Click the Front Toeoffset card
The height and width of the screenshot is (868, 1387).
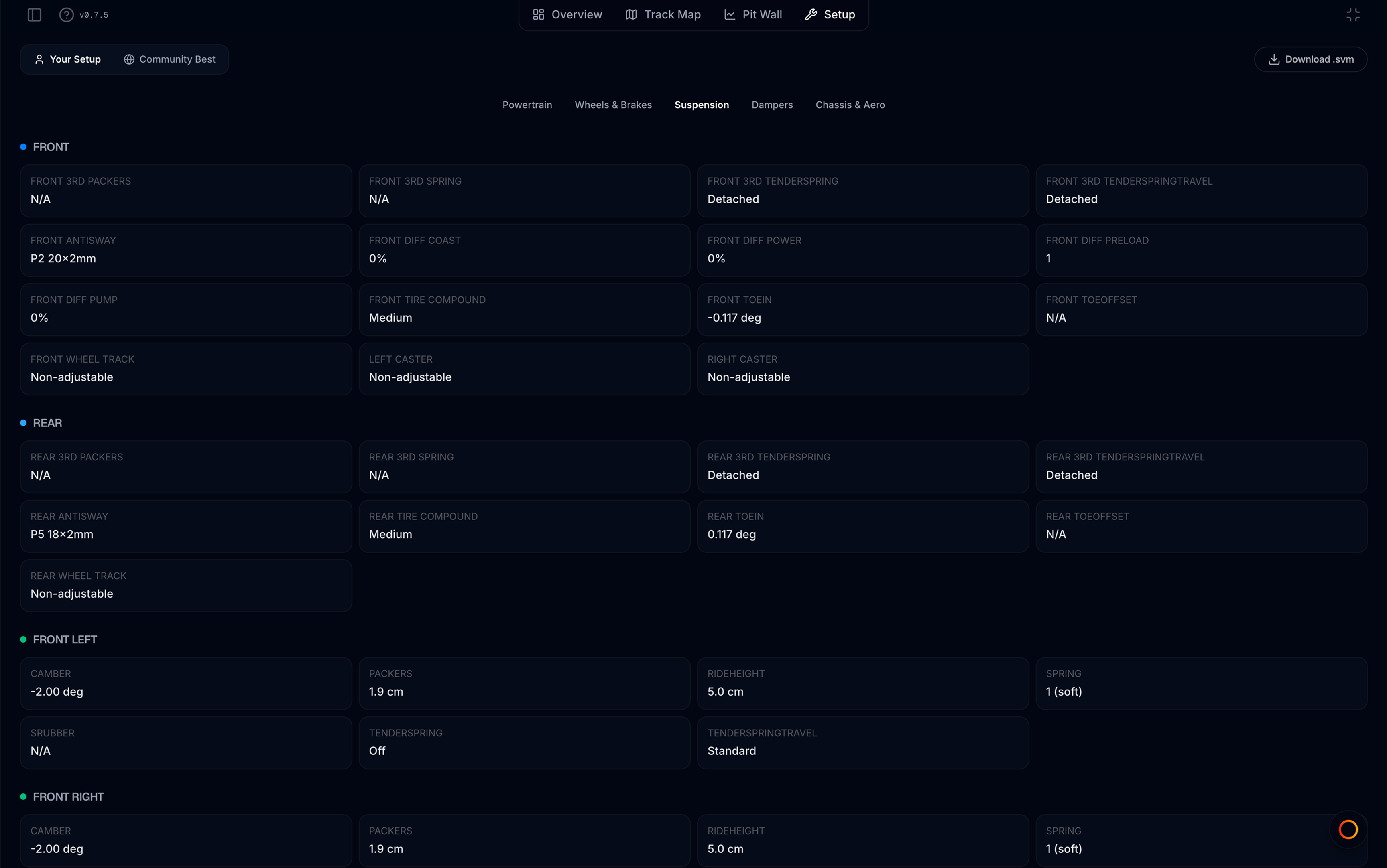pos(1202,310)
